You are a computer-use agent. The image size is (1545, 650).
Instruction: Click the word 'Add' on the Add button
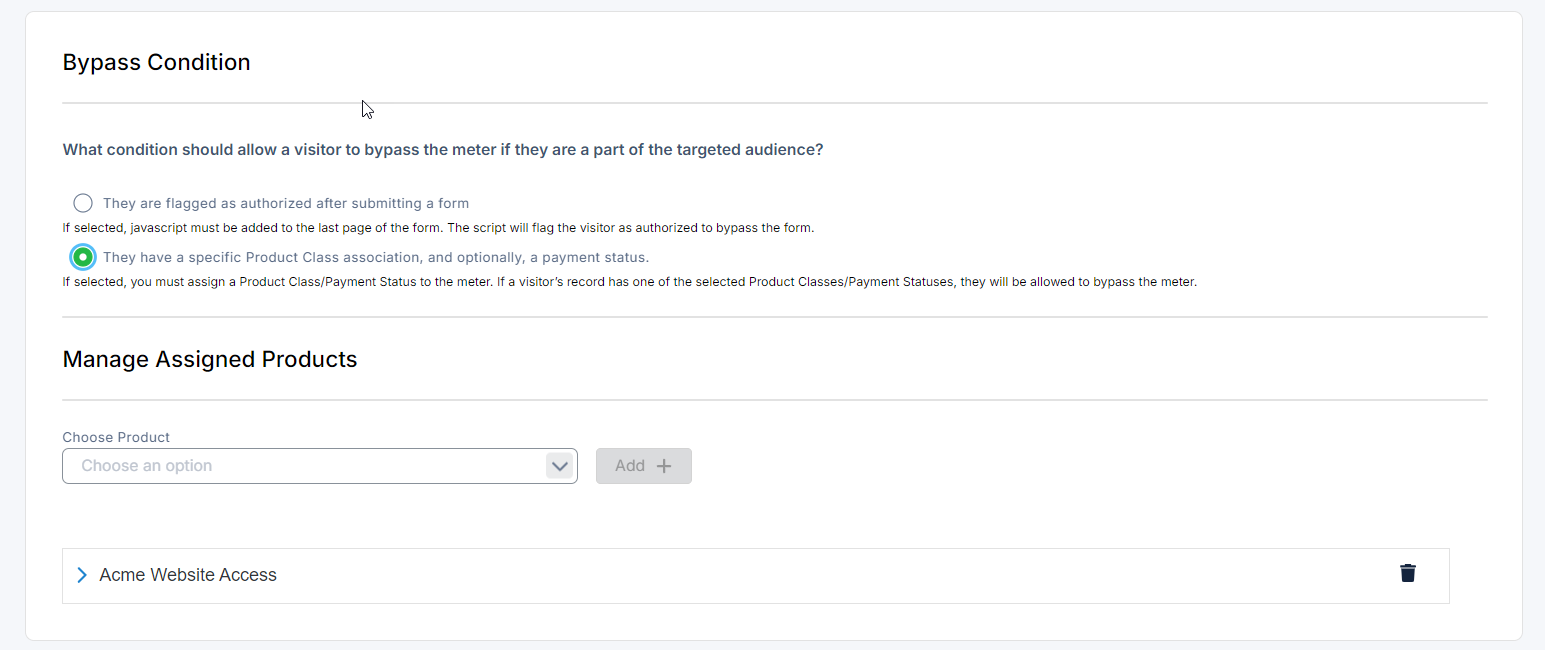630,466
